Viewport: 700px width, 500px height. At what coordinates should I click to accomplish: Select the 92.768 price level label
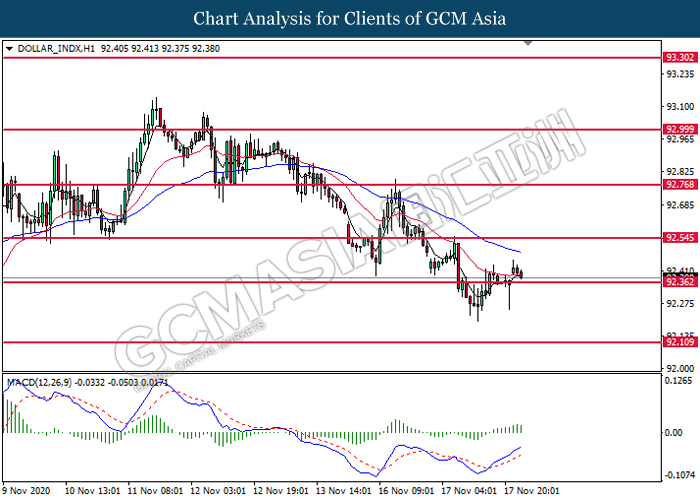[x=680, y=184]
